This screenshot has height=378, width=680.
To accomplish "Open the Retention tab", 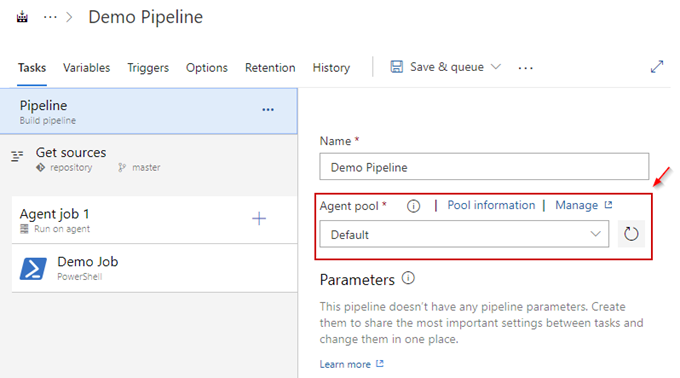I will coord(270,68).
